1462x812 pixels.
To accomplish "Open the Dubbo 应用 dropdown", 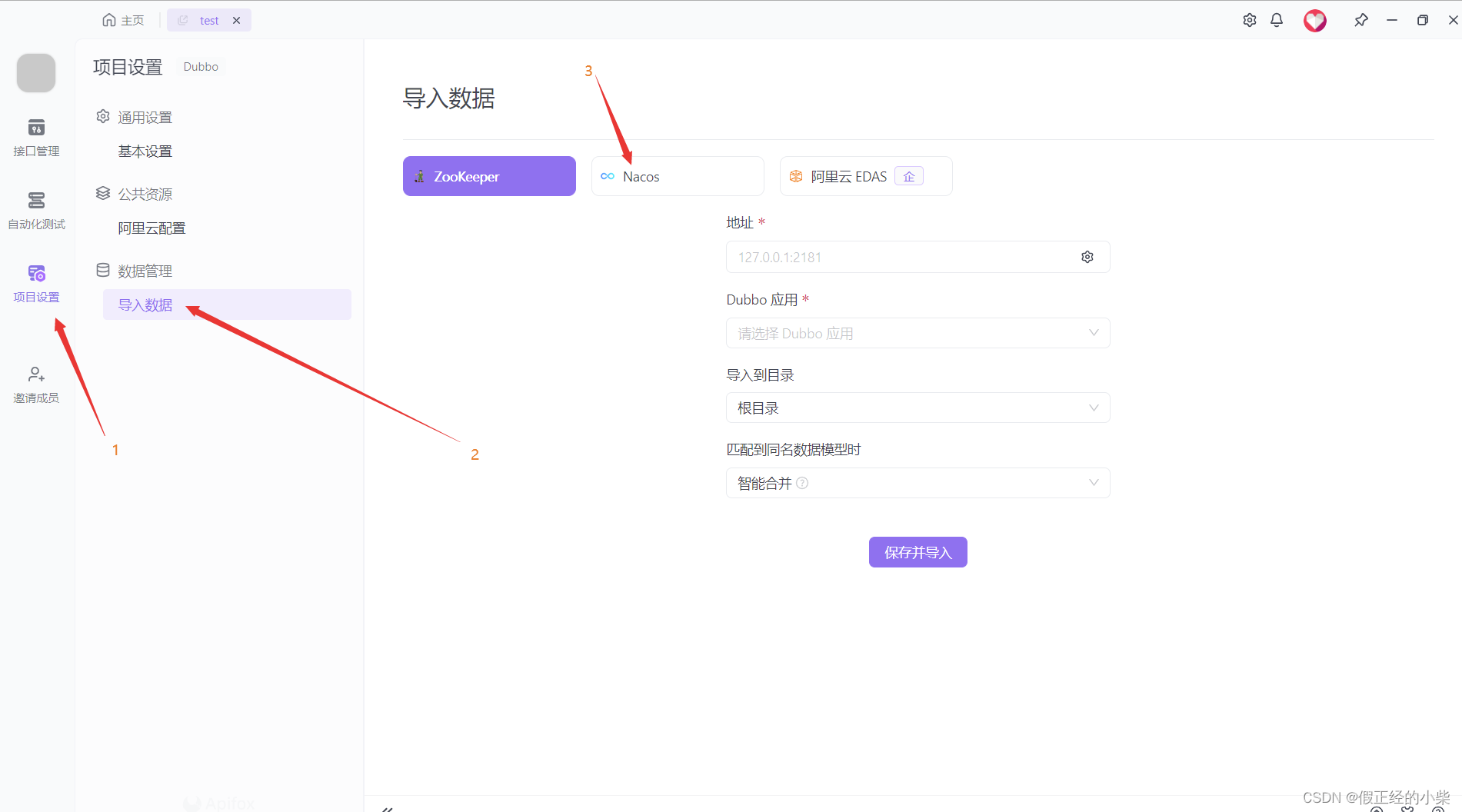I will (x=917, y=333).
